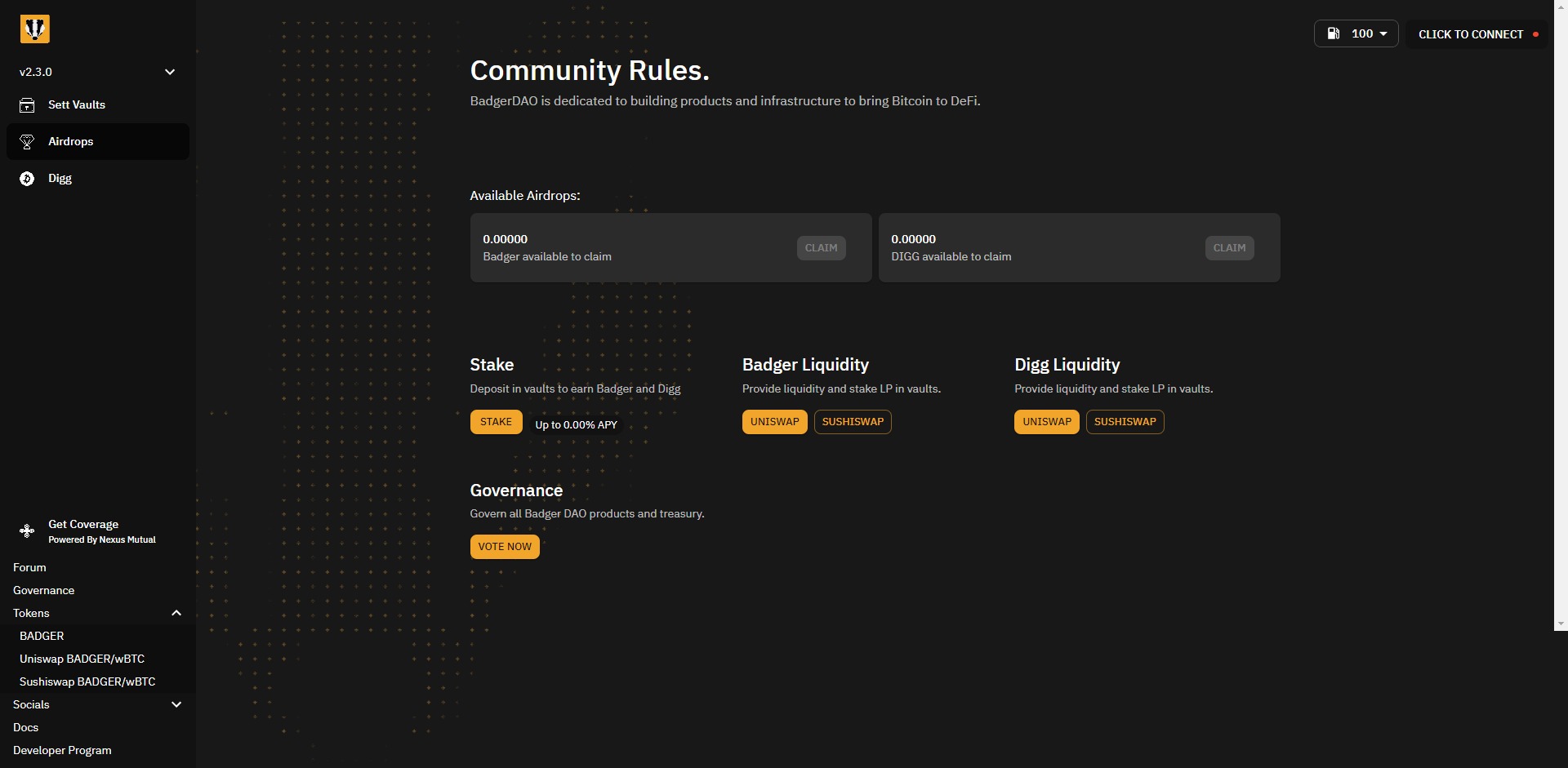This screenshot has width=1568, height=768.
Task: Open the Forum link
Action: point(29,567)
